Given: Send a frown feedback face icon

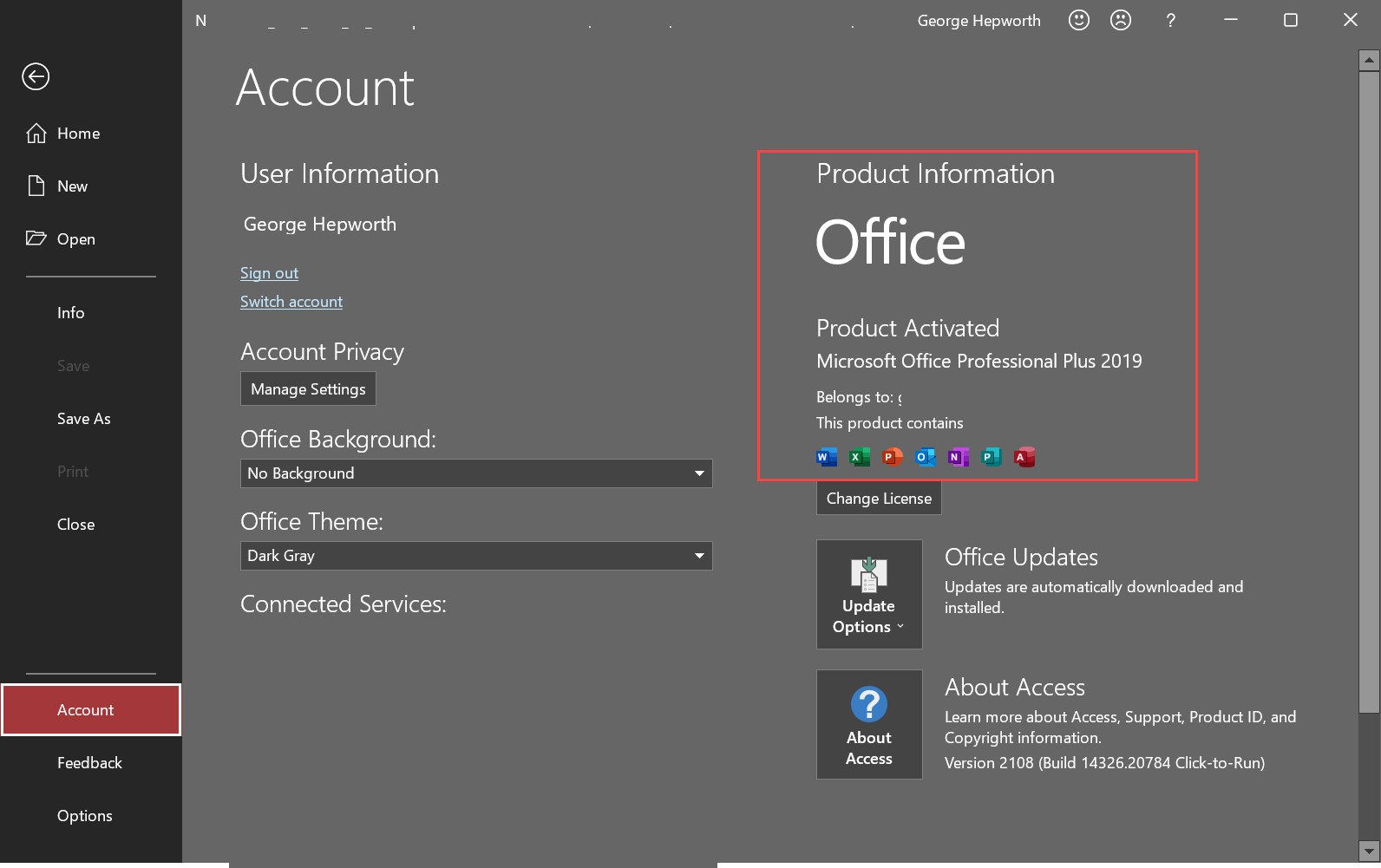Looking at the screenshot, I should coord(1121,20).
